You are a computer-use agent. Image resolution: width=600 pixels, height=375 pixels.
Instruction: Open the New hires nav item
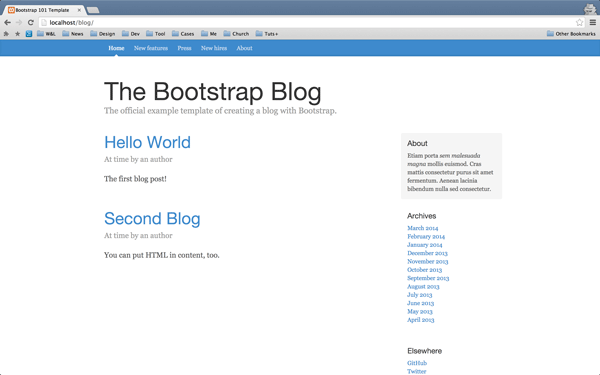[x=214, y=48]
